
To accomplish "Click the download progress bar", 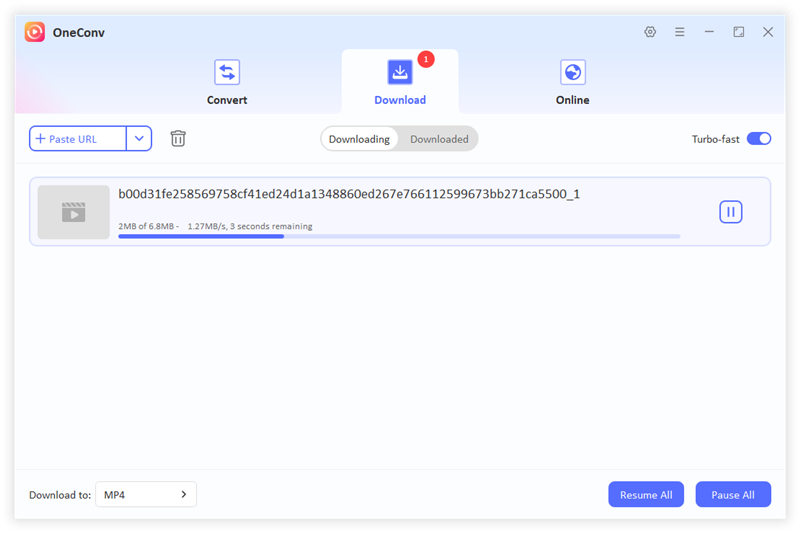I will click(x=399, y=236).
